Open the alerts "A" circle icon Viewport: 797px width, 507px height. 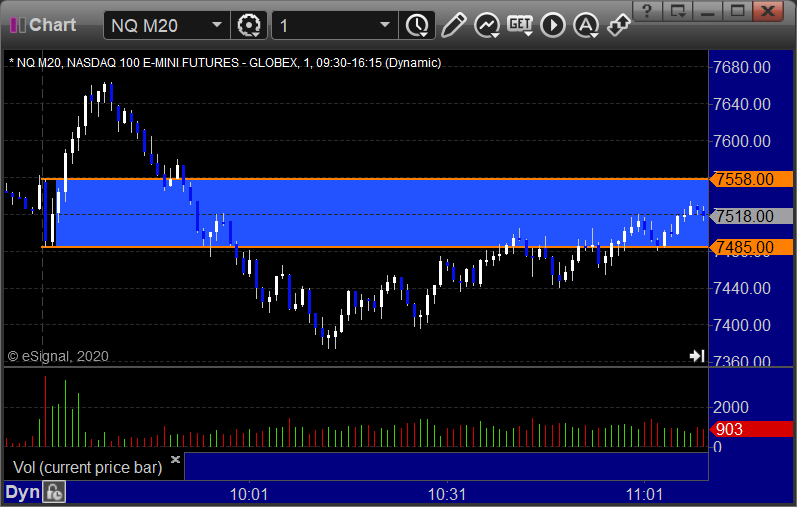[586, 25]
